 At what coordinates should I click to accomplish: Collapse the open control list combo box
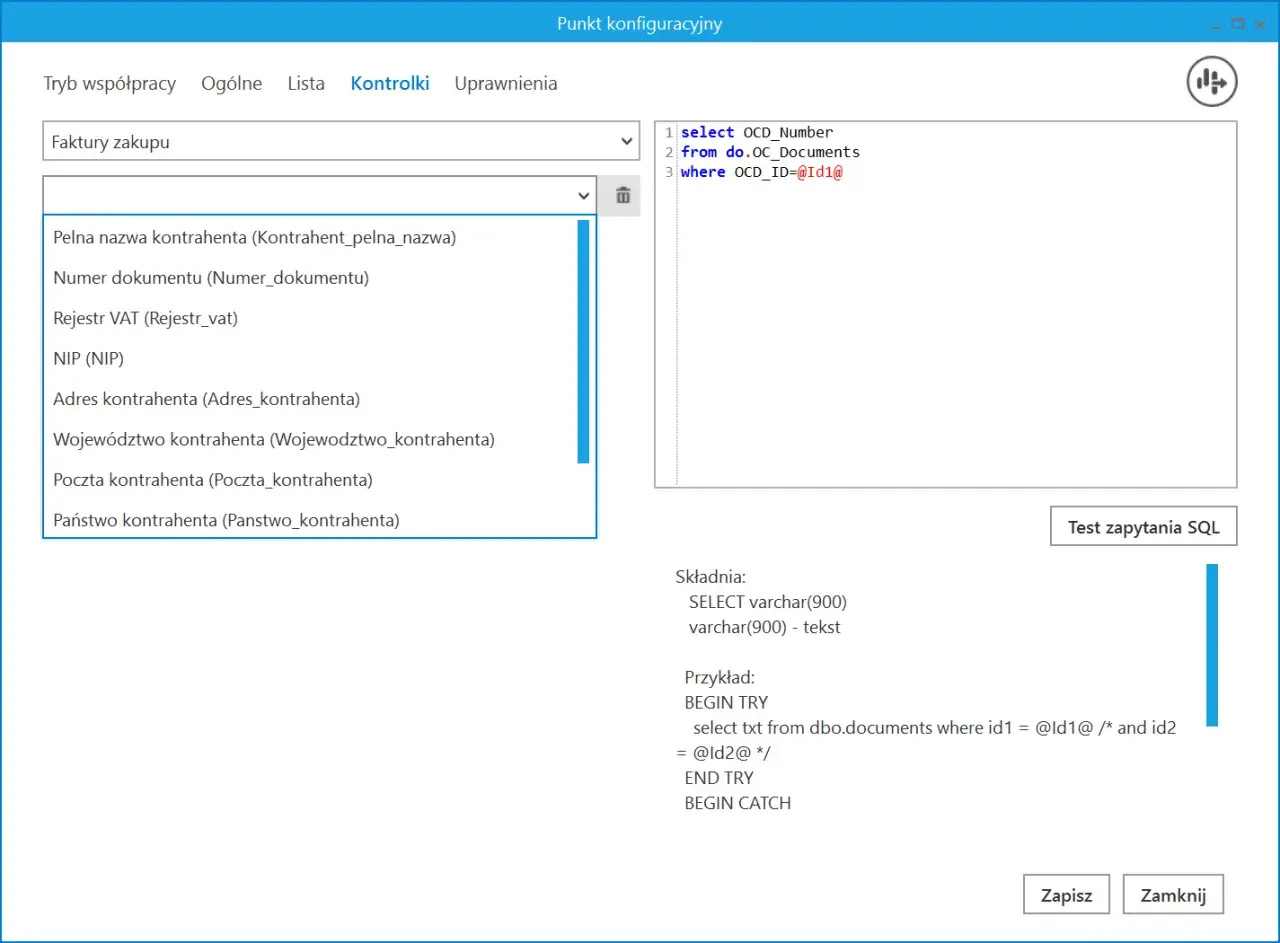tap(584, 196)
